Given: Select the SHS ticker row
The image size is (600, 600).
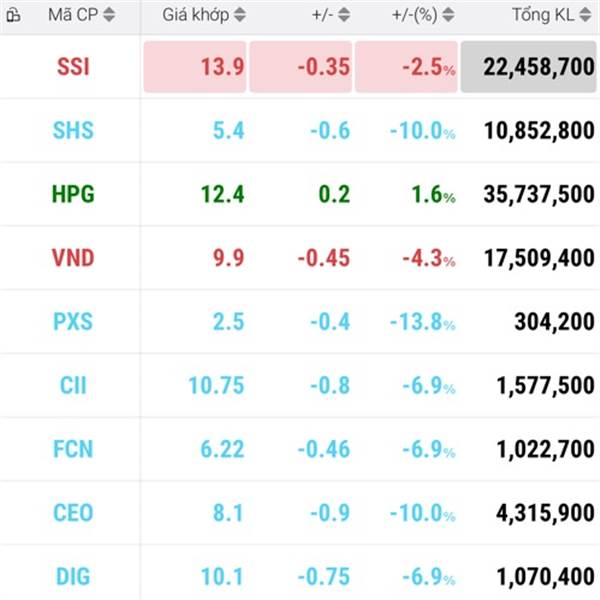Looking at the screenshot, I should click(72, 131).
